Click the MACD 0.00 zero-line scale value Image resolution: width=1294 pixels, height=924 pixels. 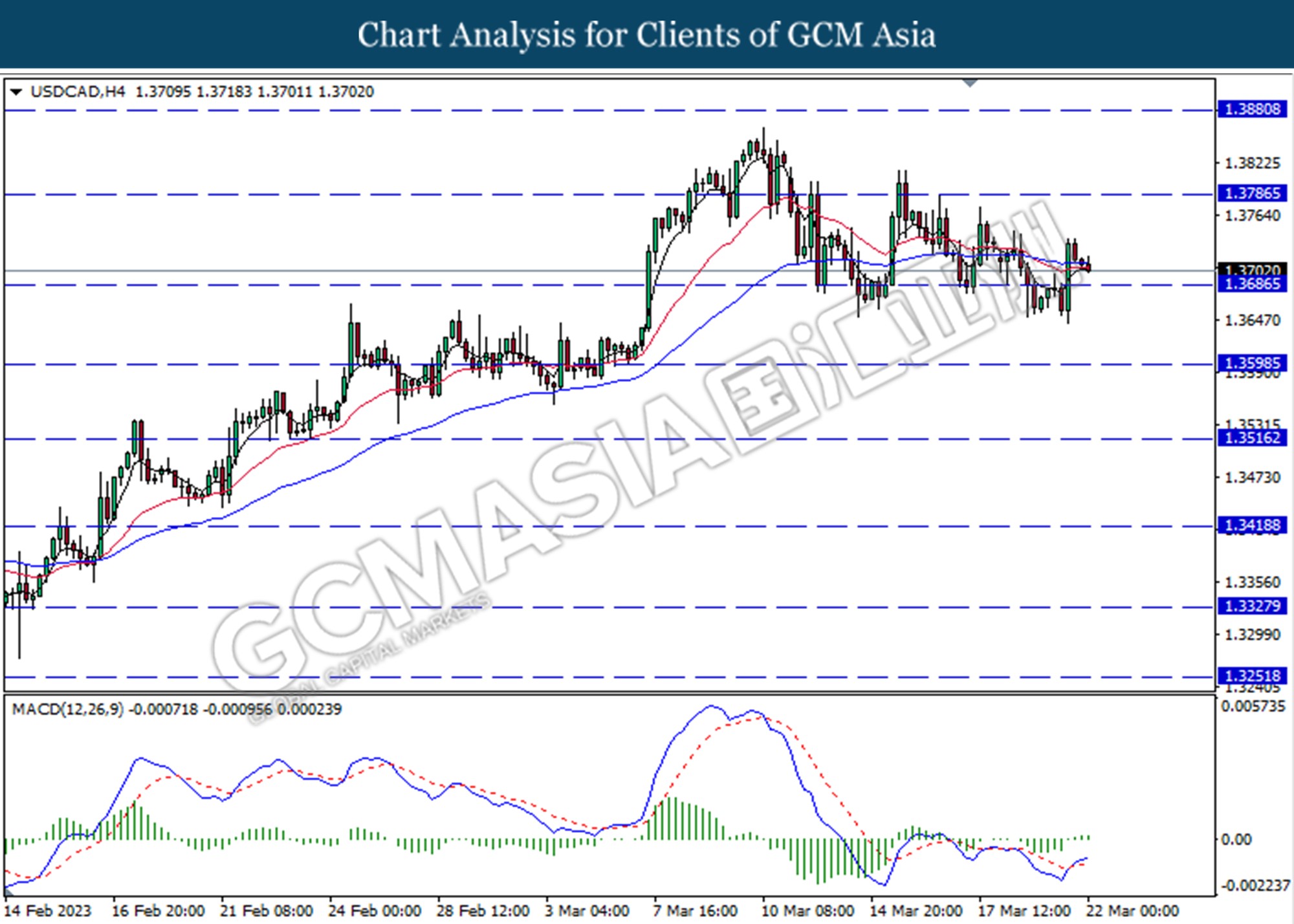1236,840
